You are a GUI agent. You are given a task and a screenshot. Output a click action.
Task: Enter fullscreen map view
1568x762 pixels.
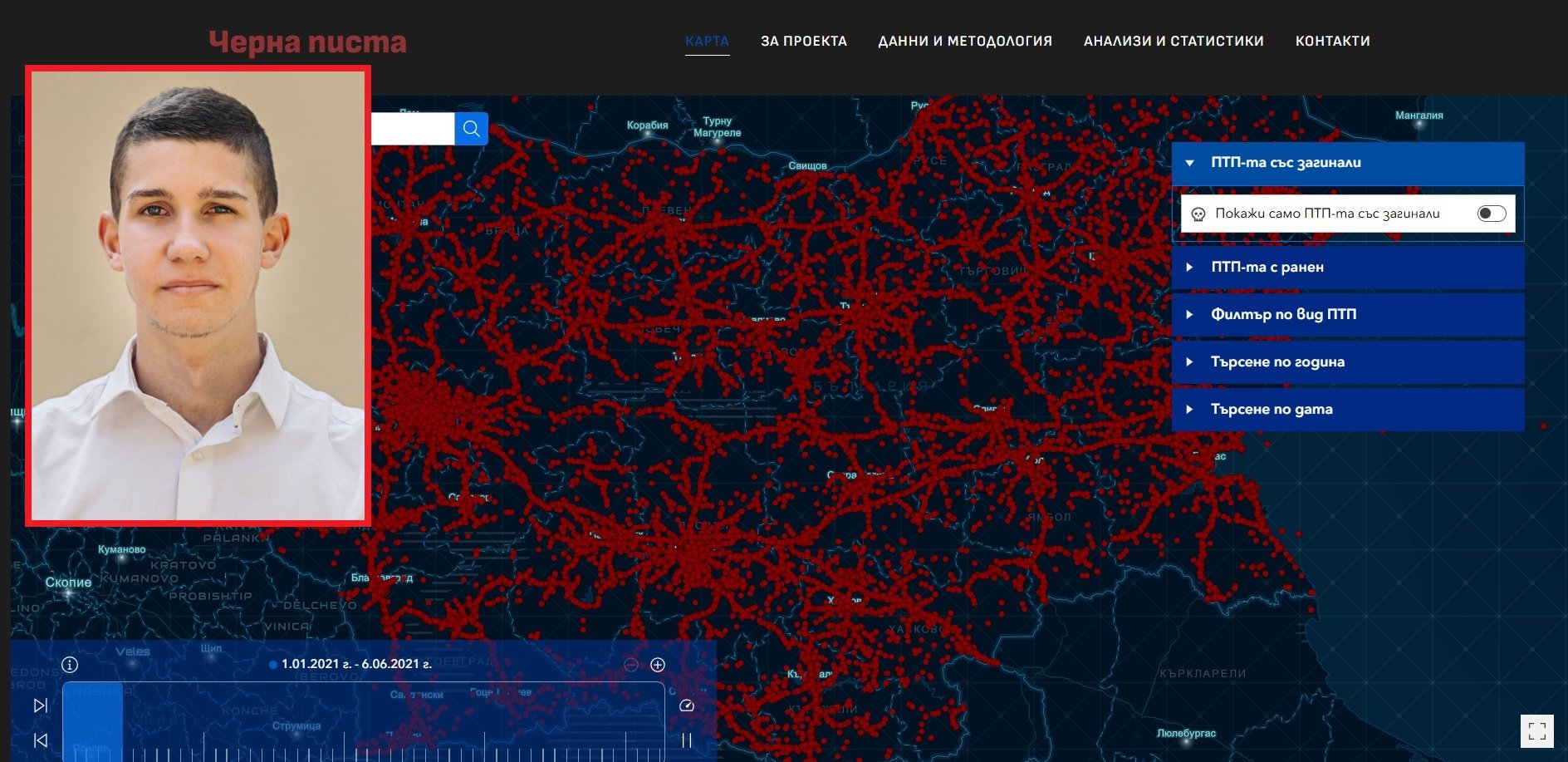pyautogui.click(x=1536, y=731)
